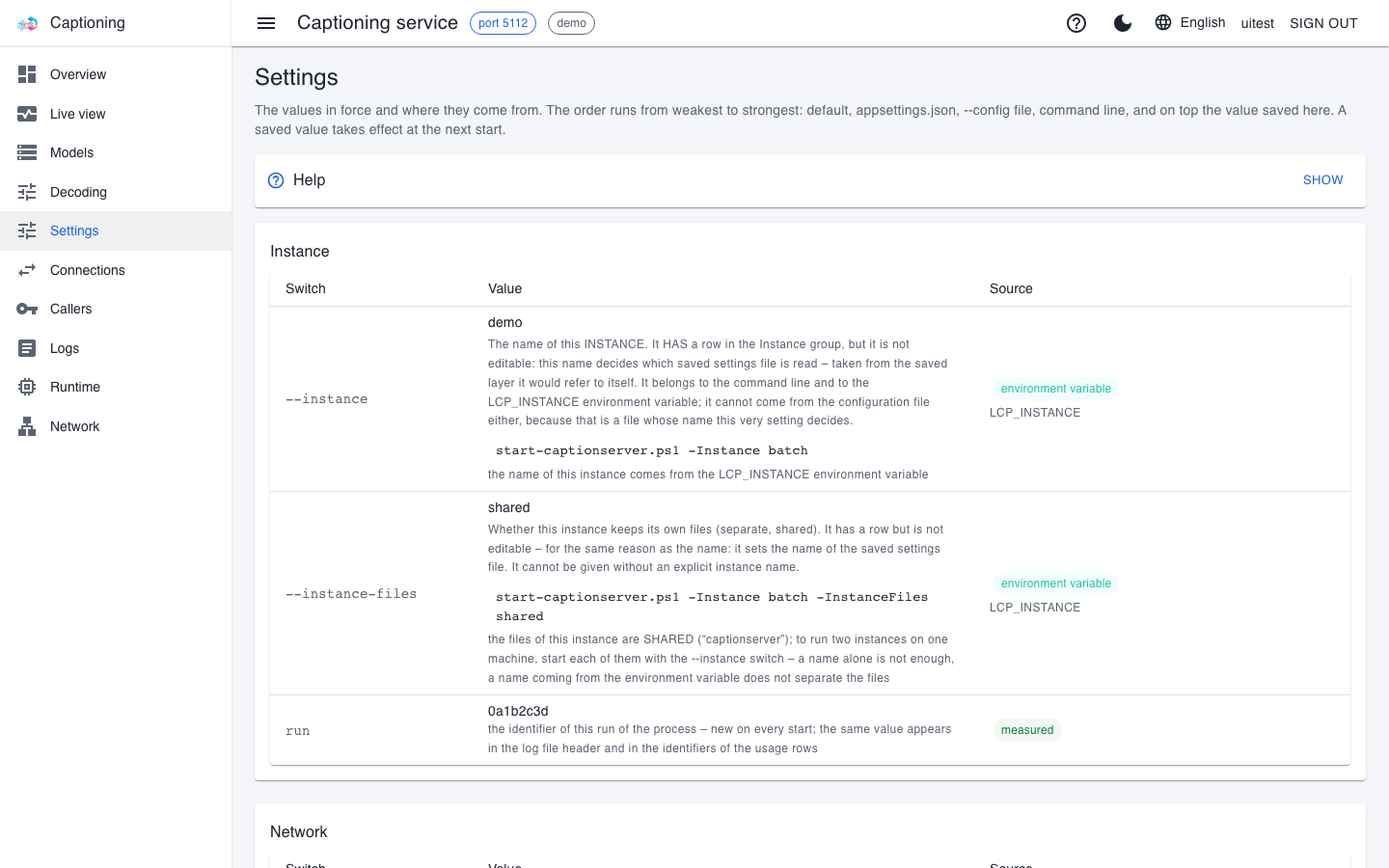Screen dimensions: 1389x868
Task: Click the globe language icon
Action: pyautogui.click(x=1163, y=22)
